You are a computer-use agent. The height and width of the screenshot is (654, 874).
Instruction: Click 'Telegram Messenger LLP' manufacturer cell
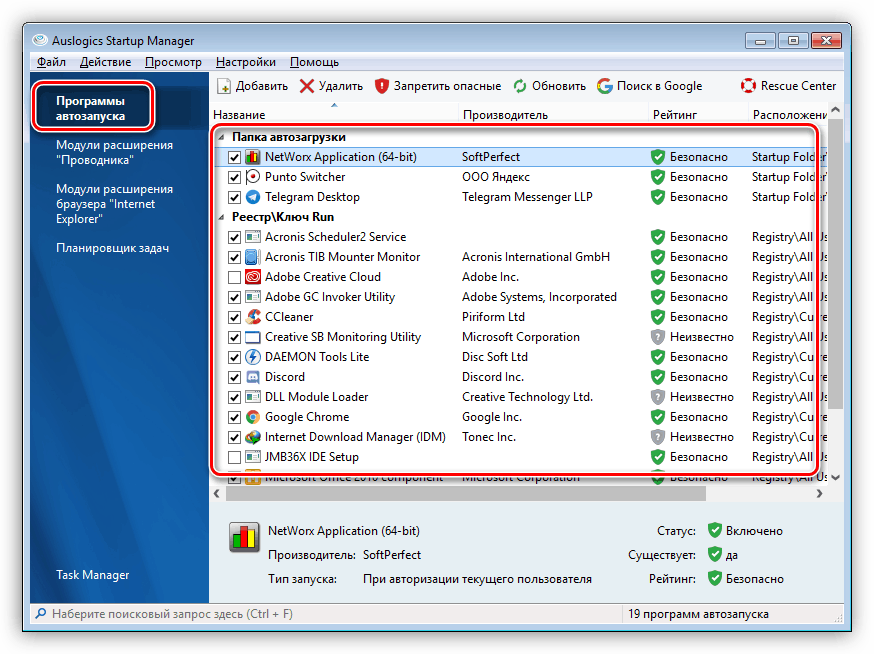point(527,197)
